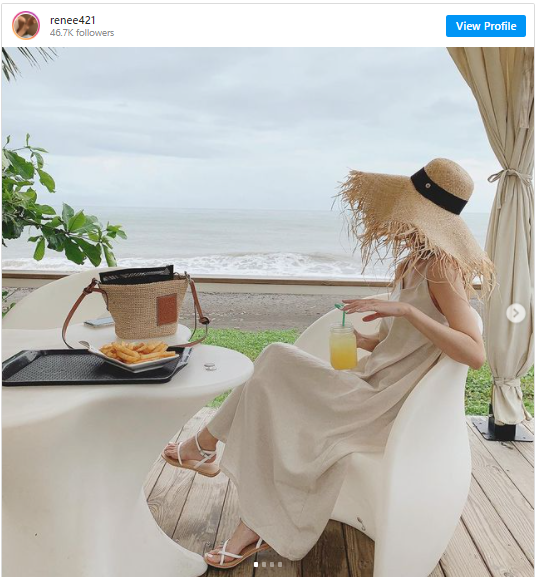Click the blue View Profile button
Image resolution: width=537 pixels, height=577 pixels.
pos(485,26)
